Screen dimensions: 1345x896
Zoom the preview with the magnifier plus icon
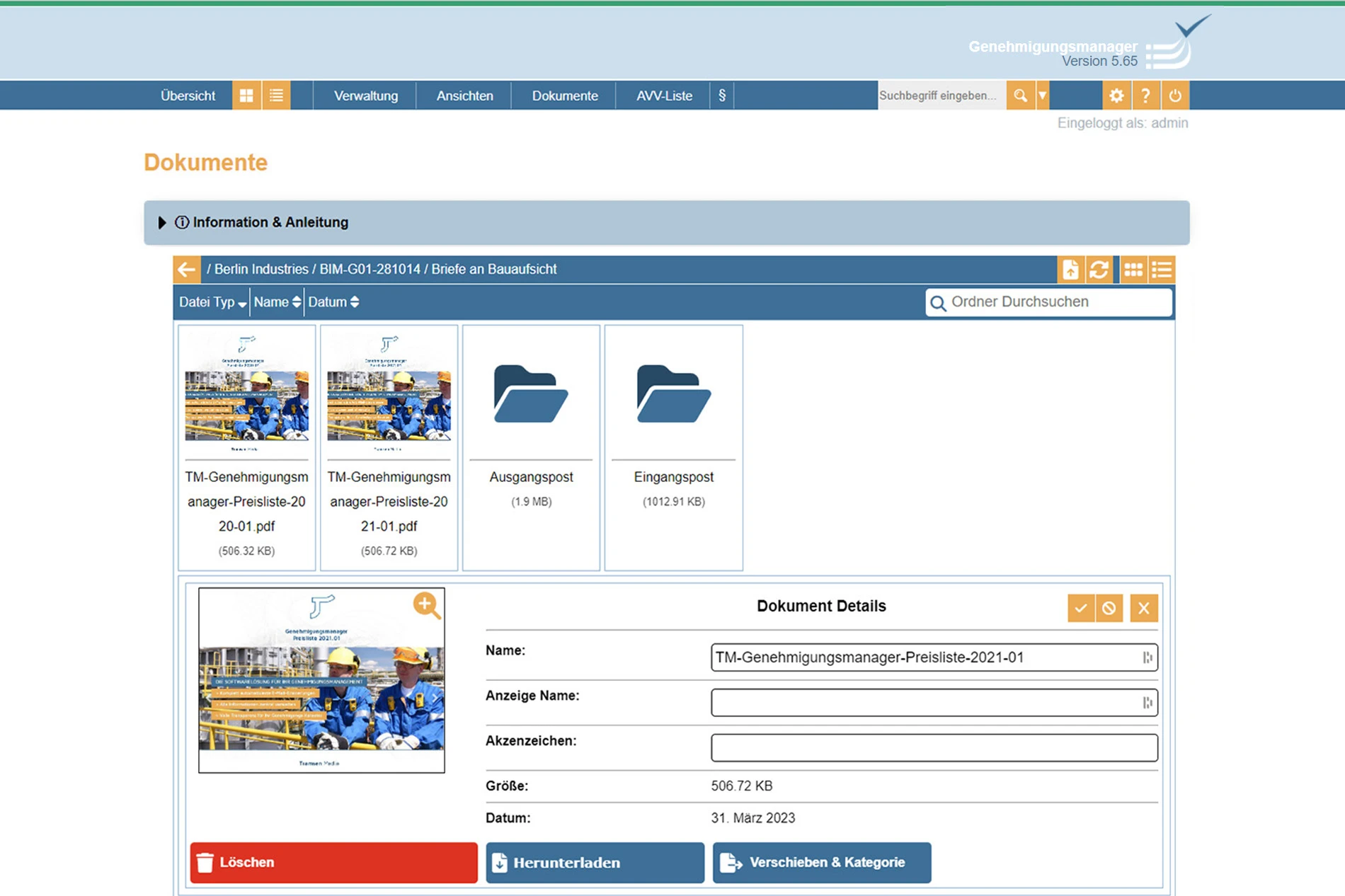click(426, 606)
